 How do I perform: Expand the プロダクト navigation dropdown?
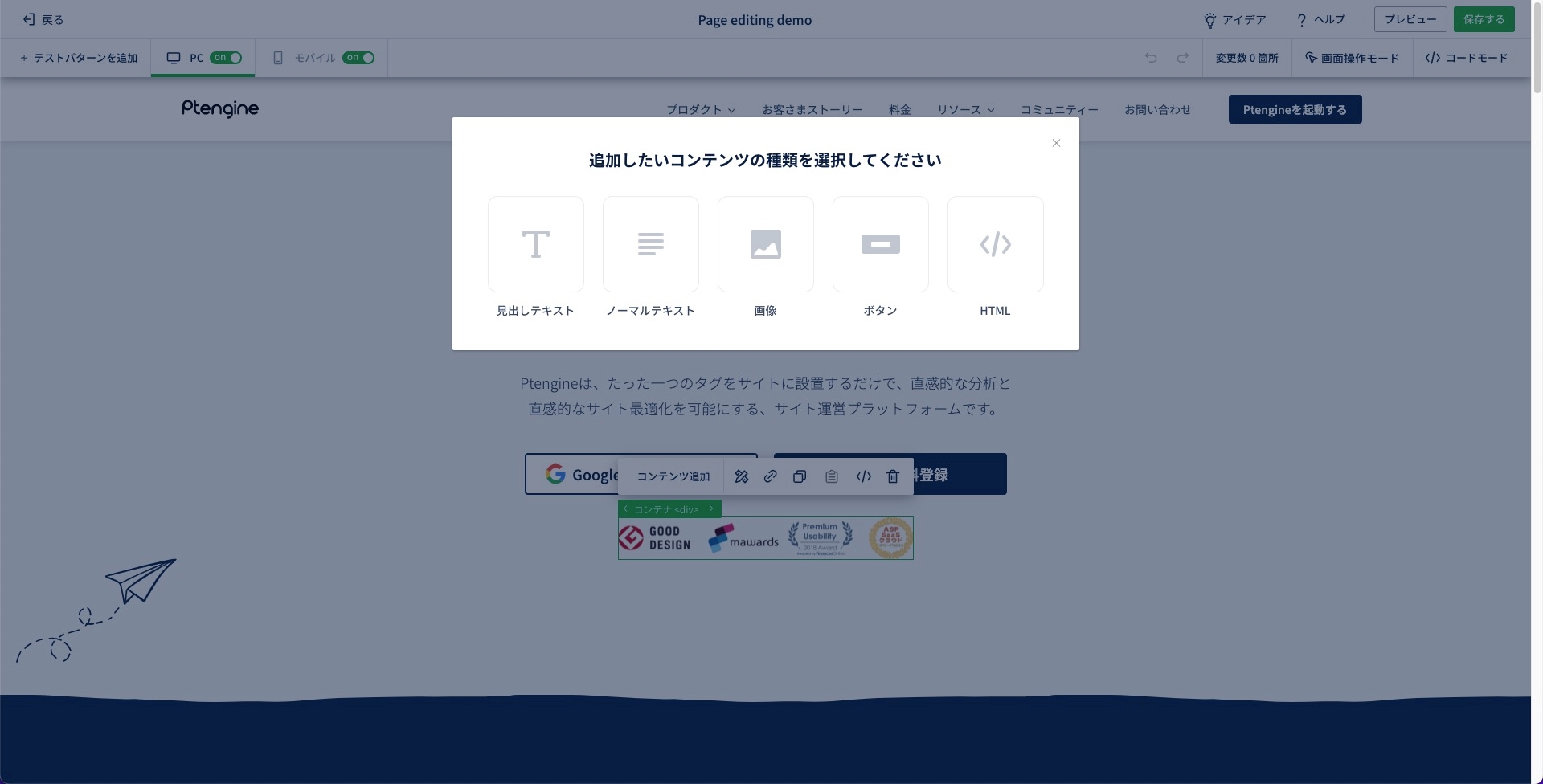tap(700, 110)
